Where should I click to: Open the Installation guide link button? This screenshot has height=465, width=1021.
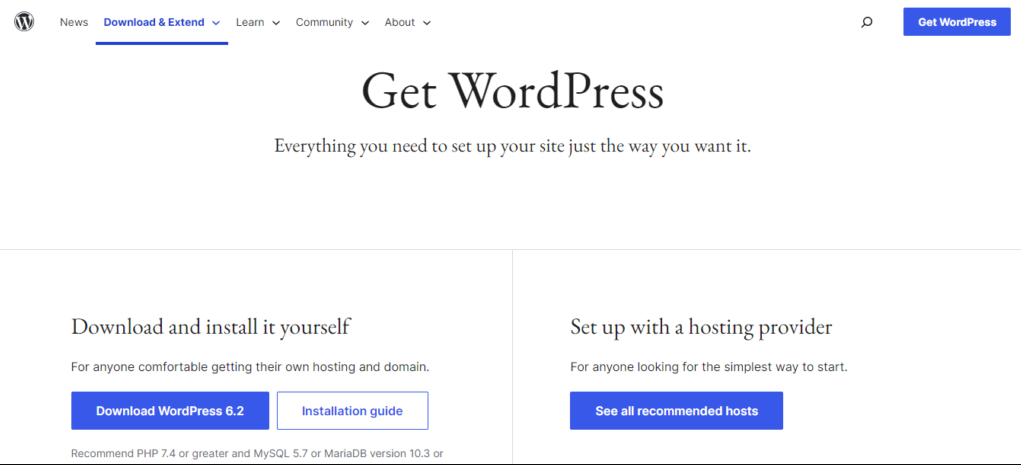pyautogui.click(x=352, y=411)
